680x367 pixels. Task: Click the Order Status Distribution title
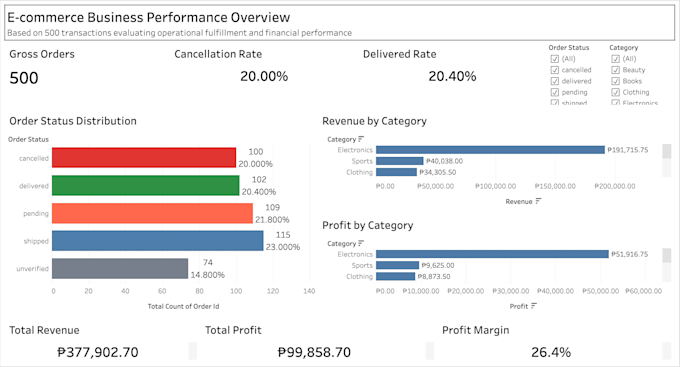(x=73, y=121)
